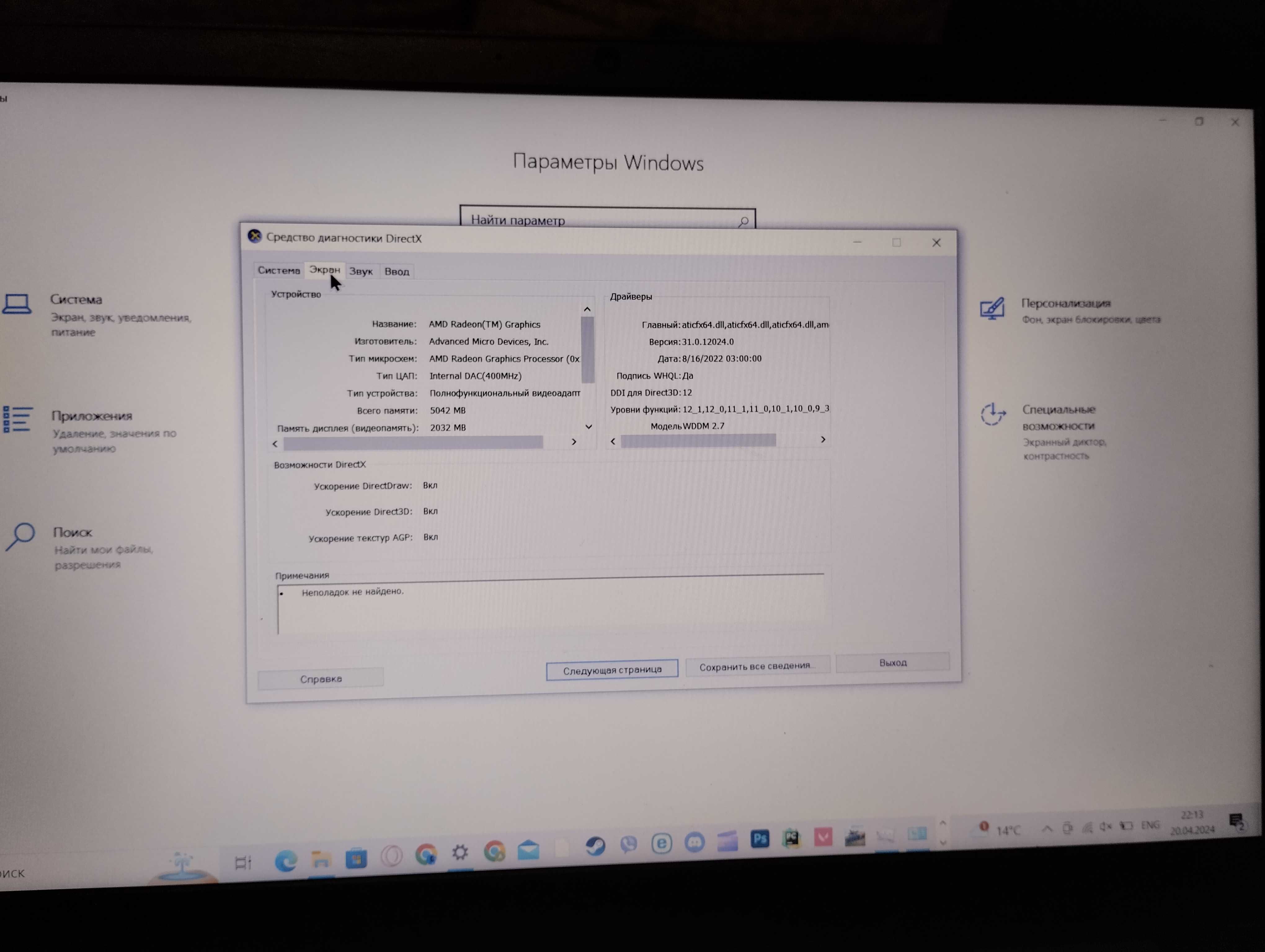The width and height of the screenshot is (1265, 952).
Task: Click the Справка button
Action: pos(320,679)
